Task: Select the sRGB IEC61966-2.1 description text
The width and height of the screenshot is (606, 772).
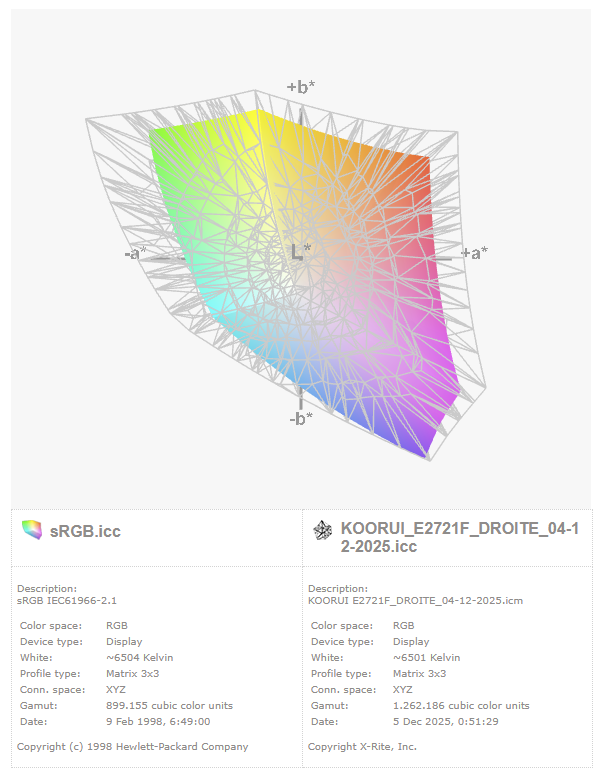Action: pyautogui.click(x=67, y=600)
